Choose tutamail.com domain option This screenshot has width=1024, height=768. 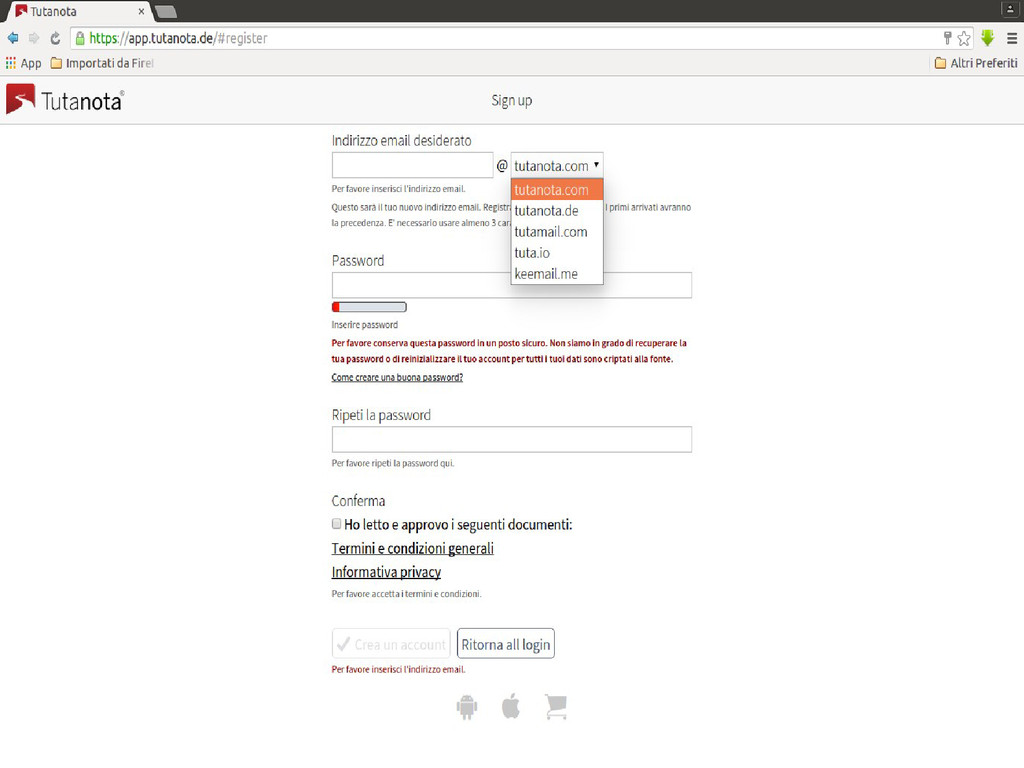557,232
